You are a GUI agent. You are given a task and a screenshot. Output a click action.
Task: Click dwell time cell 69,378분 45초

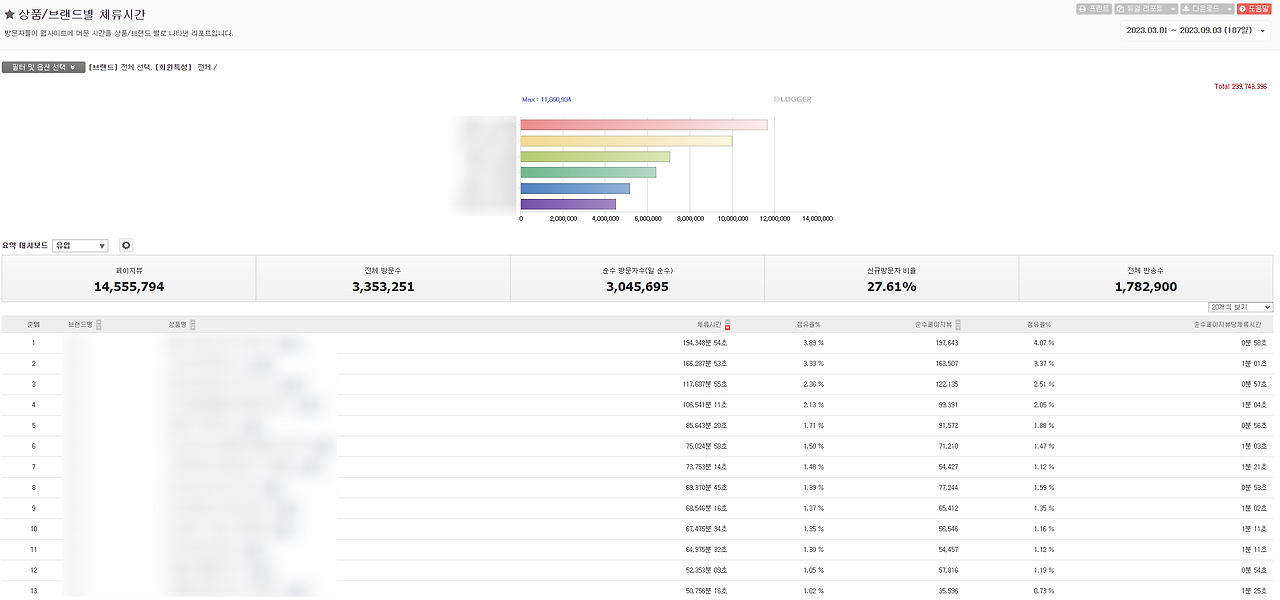click(706, 488)
